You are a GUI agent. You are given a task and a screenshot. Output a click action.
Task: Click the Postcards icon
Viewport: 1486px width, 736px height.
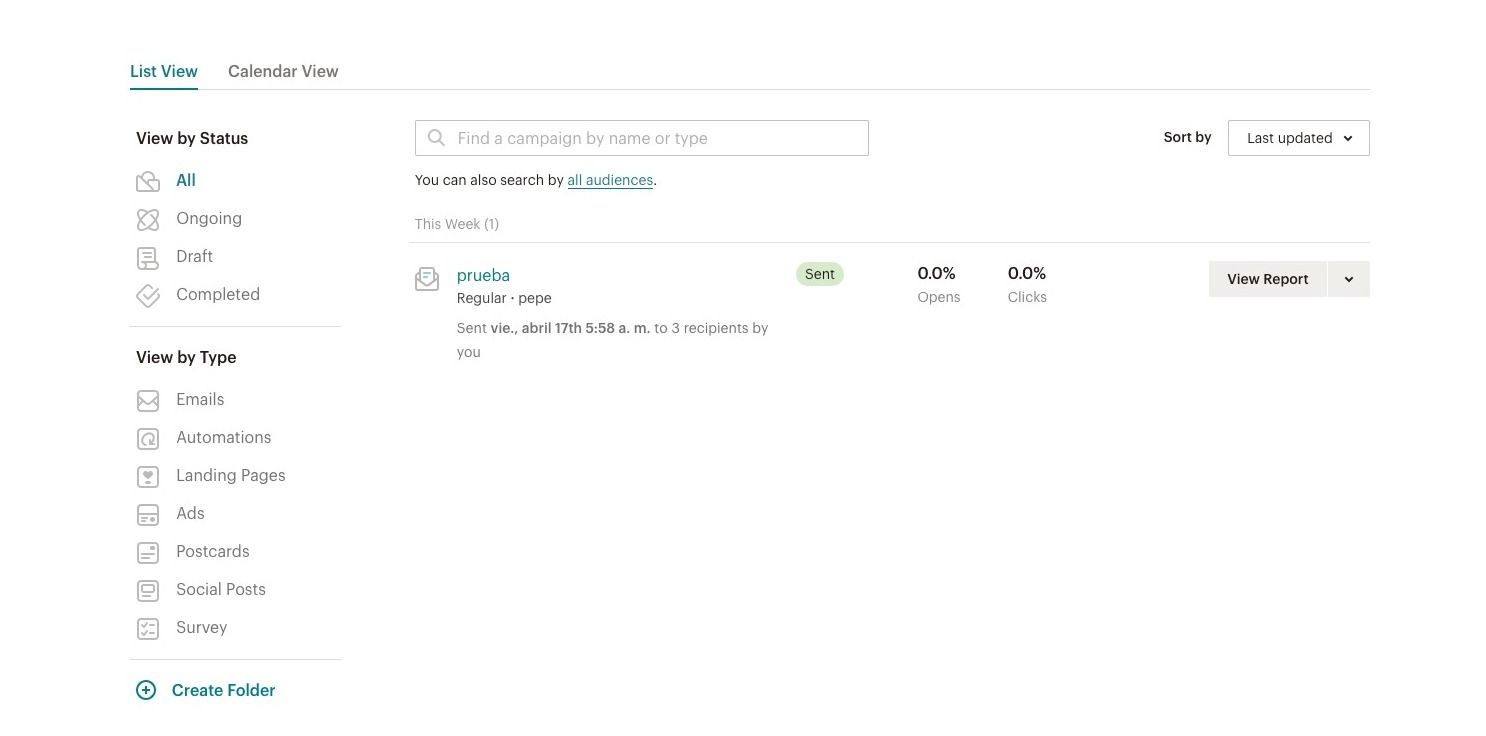point(148,553)
